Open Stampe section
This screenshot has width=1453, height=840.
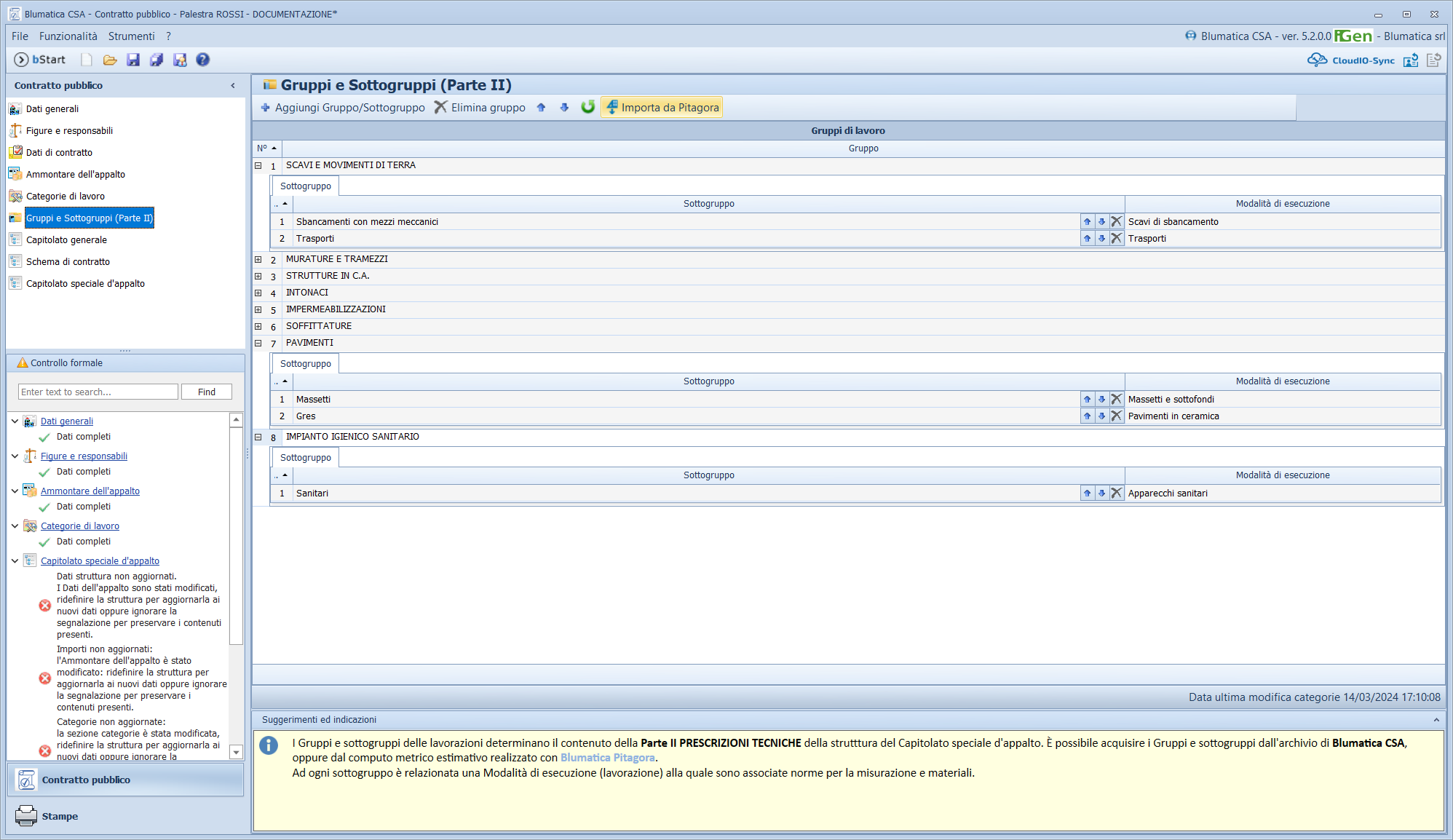click(x=125, y=817)
